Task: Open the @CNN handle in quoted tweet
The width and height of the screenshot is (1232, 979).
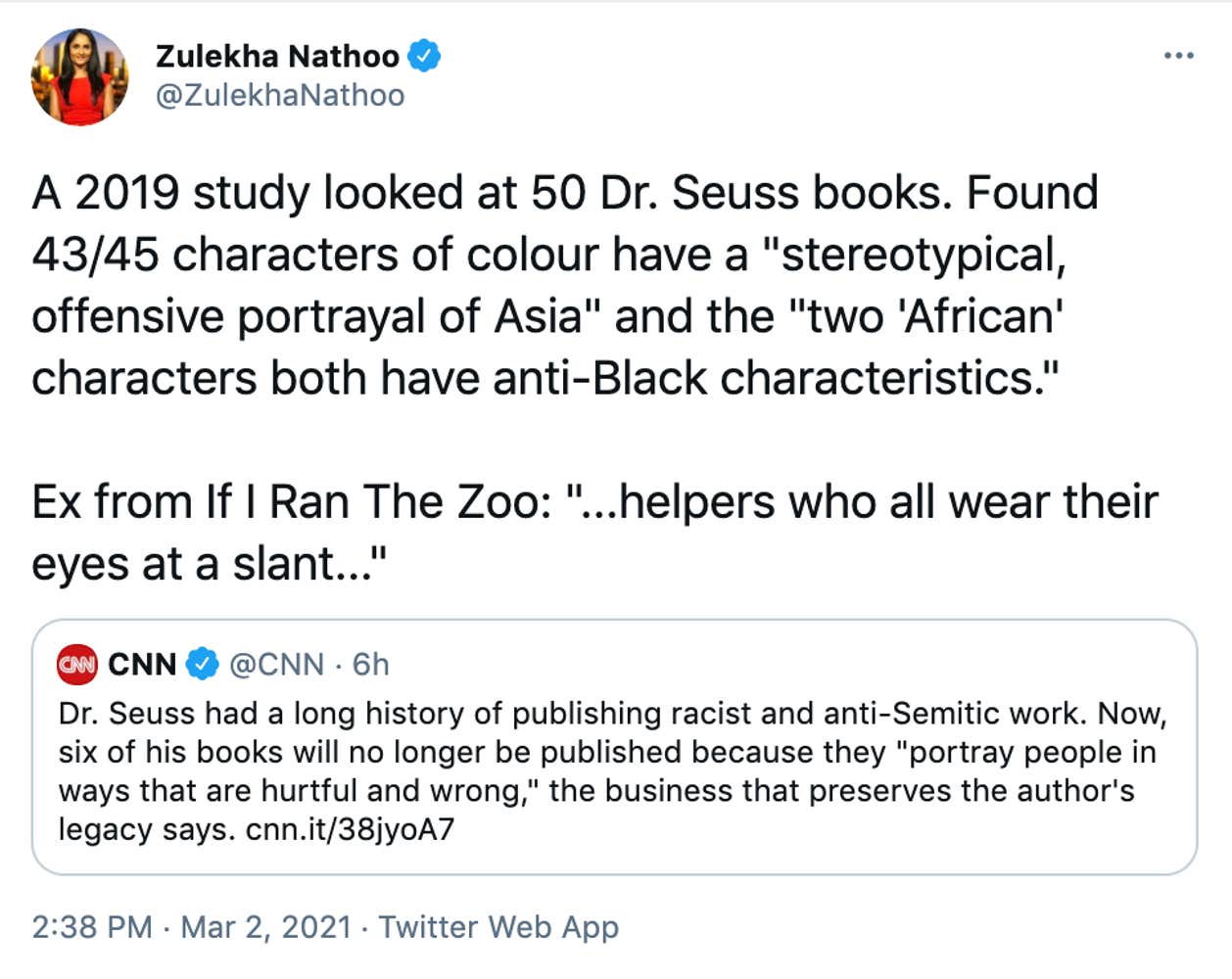Action: tap(276, 665)
